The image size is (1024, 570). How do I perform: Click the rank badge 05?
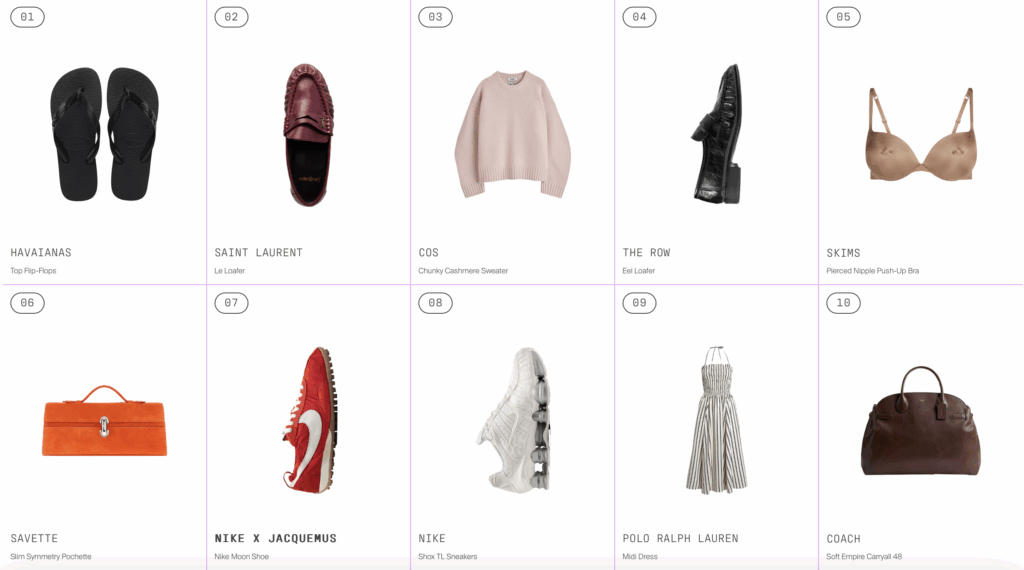pos(843,17)
